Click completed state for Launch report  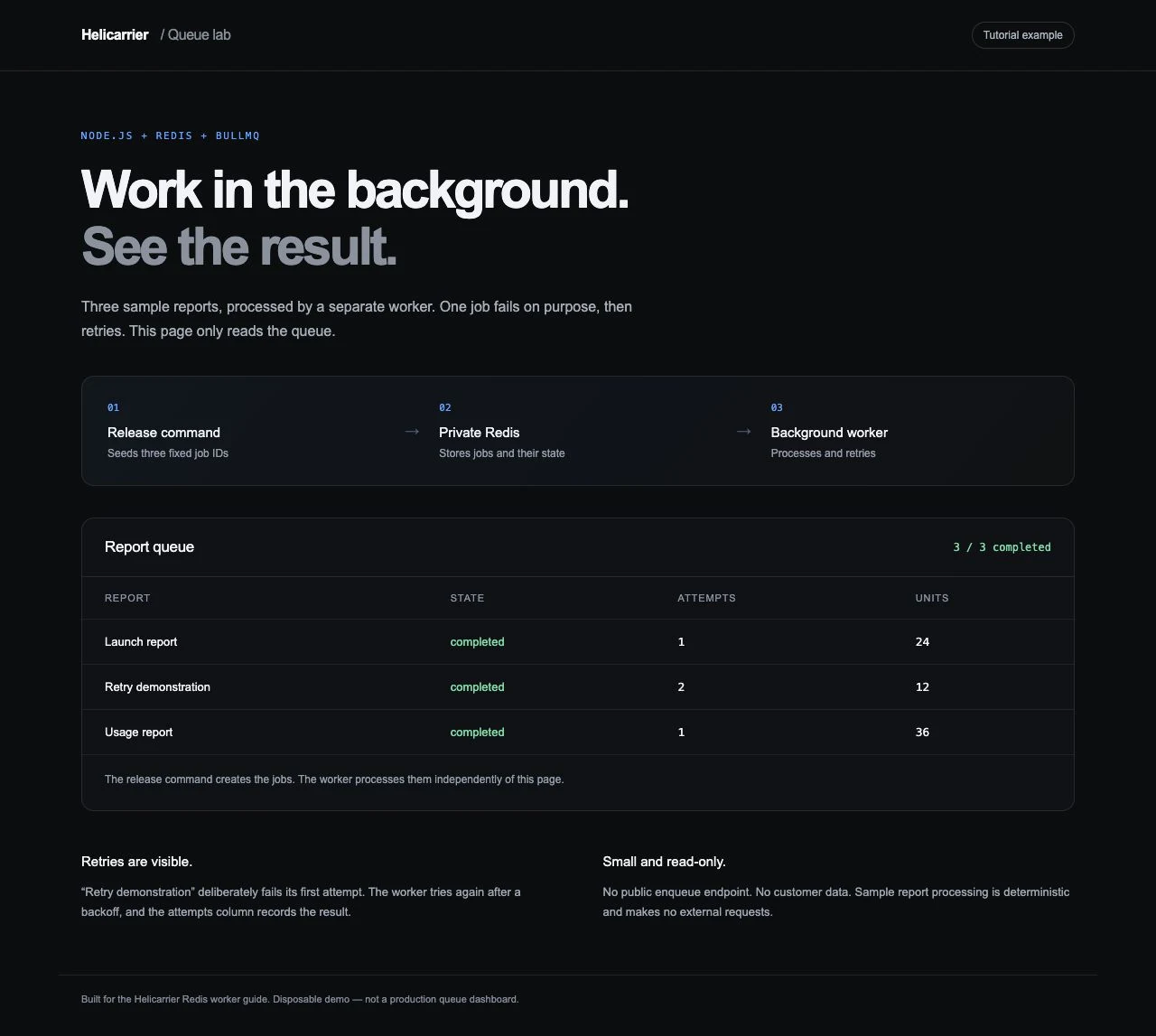(477, 642)
